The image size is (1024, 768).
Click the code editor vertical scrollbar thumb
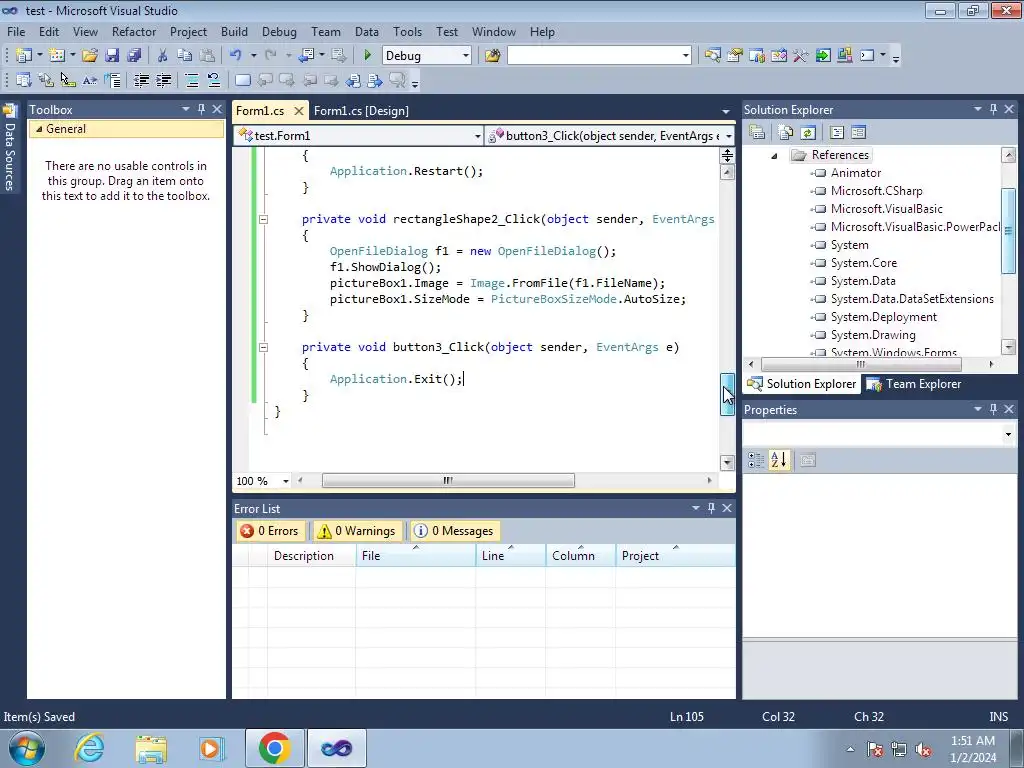(727, 394)
